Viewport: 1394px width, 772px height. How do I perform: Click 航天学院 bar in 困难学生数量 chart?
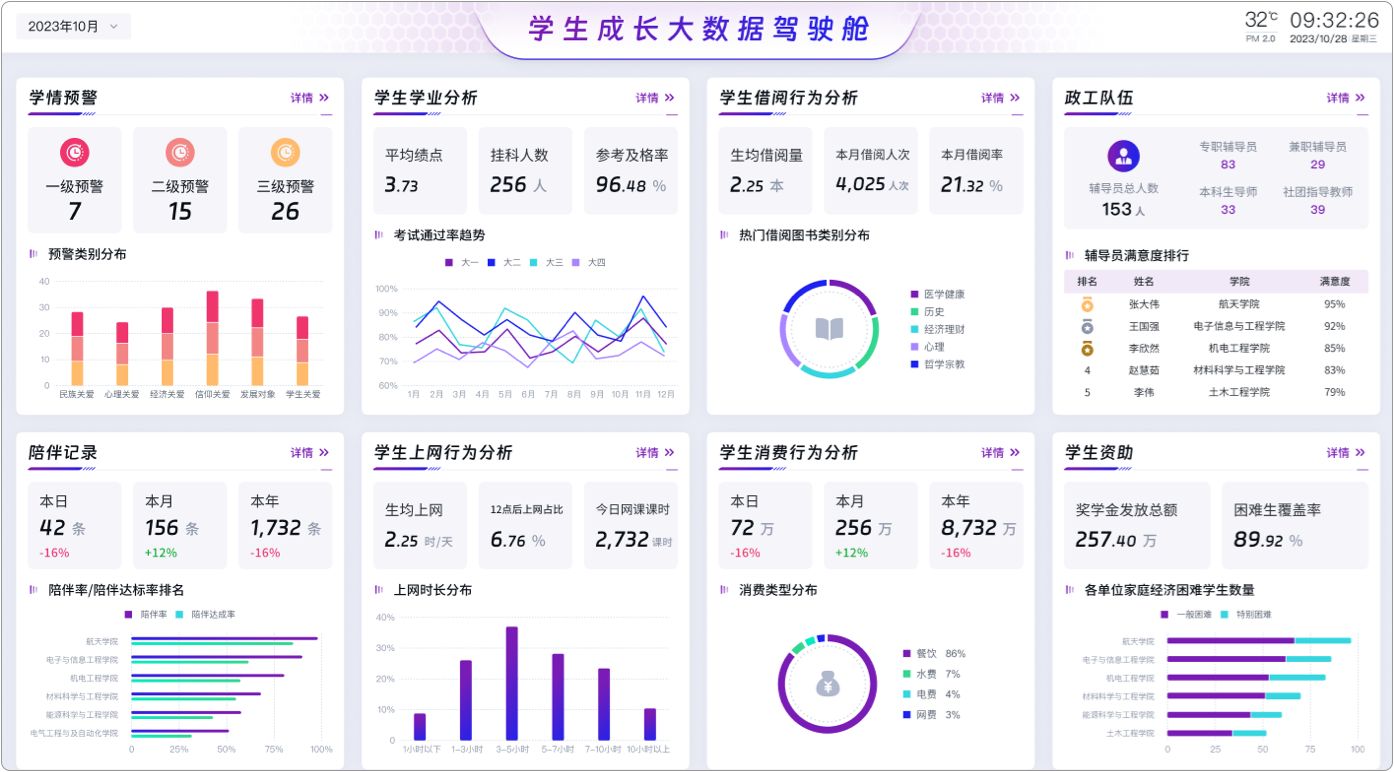pyautogui.click(x=1259, y=641)
